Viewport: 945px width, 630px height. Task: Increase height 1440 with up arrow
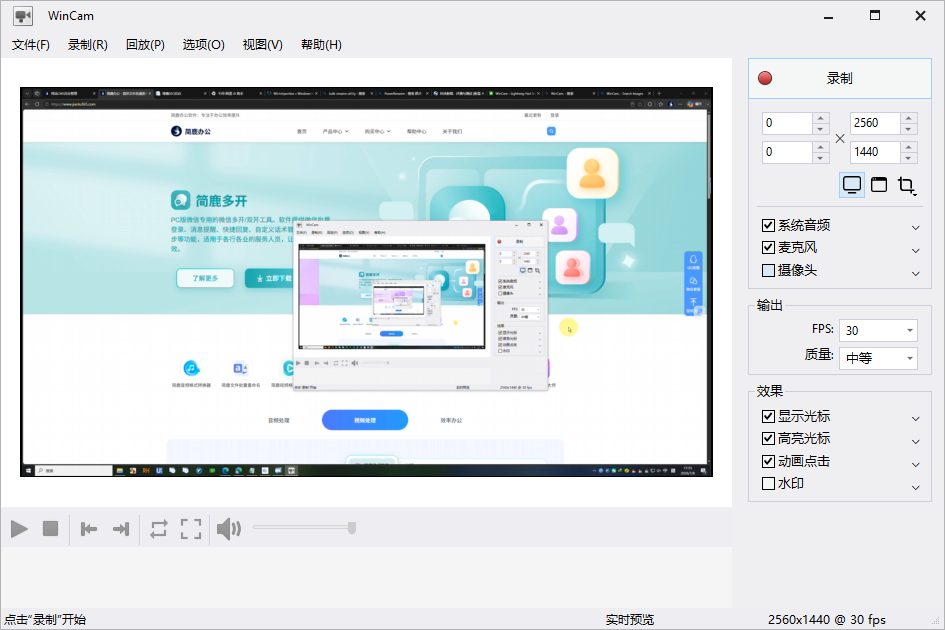[x=908, y=146]
